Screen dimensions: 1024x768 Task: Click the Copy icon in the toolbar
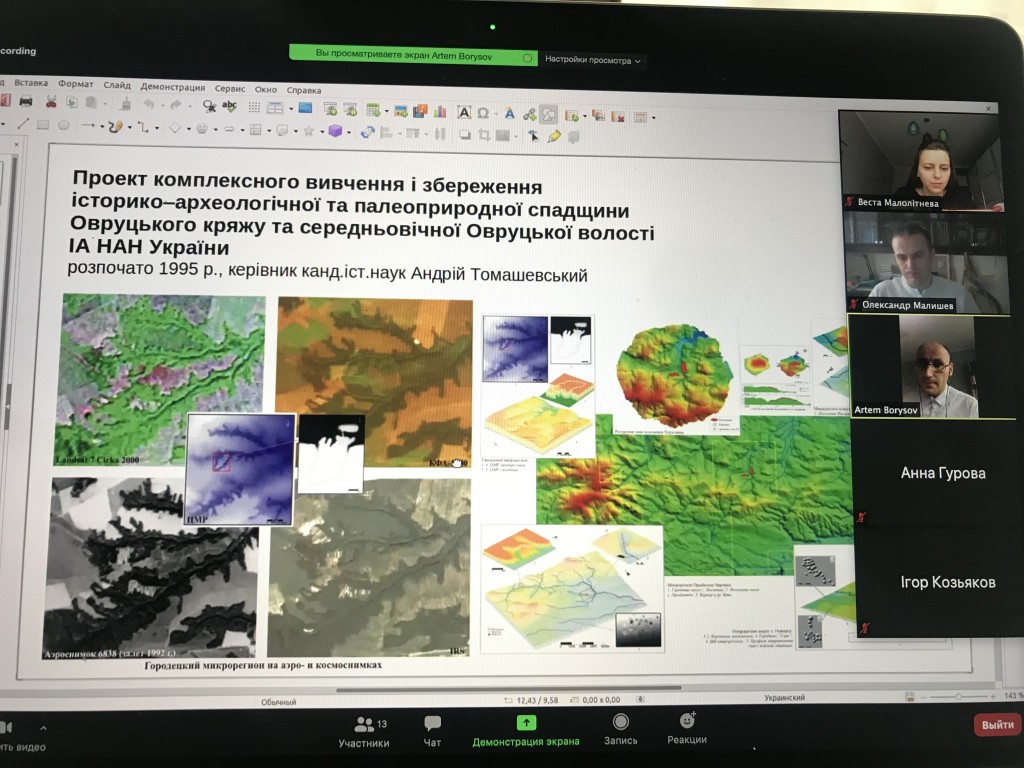coord(72,102)
